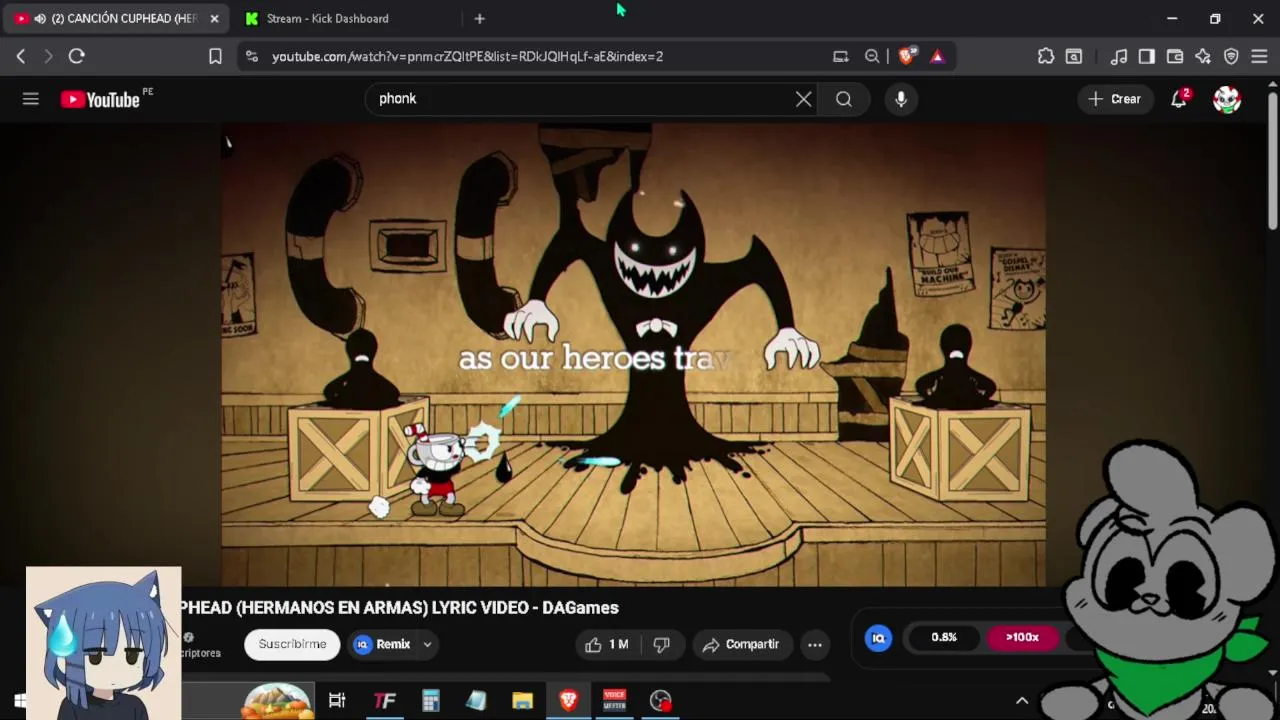Screen dimensions: 1280x720
Task: Click the taskbar search highlight picture
Action: [x=277, y=701]
